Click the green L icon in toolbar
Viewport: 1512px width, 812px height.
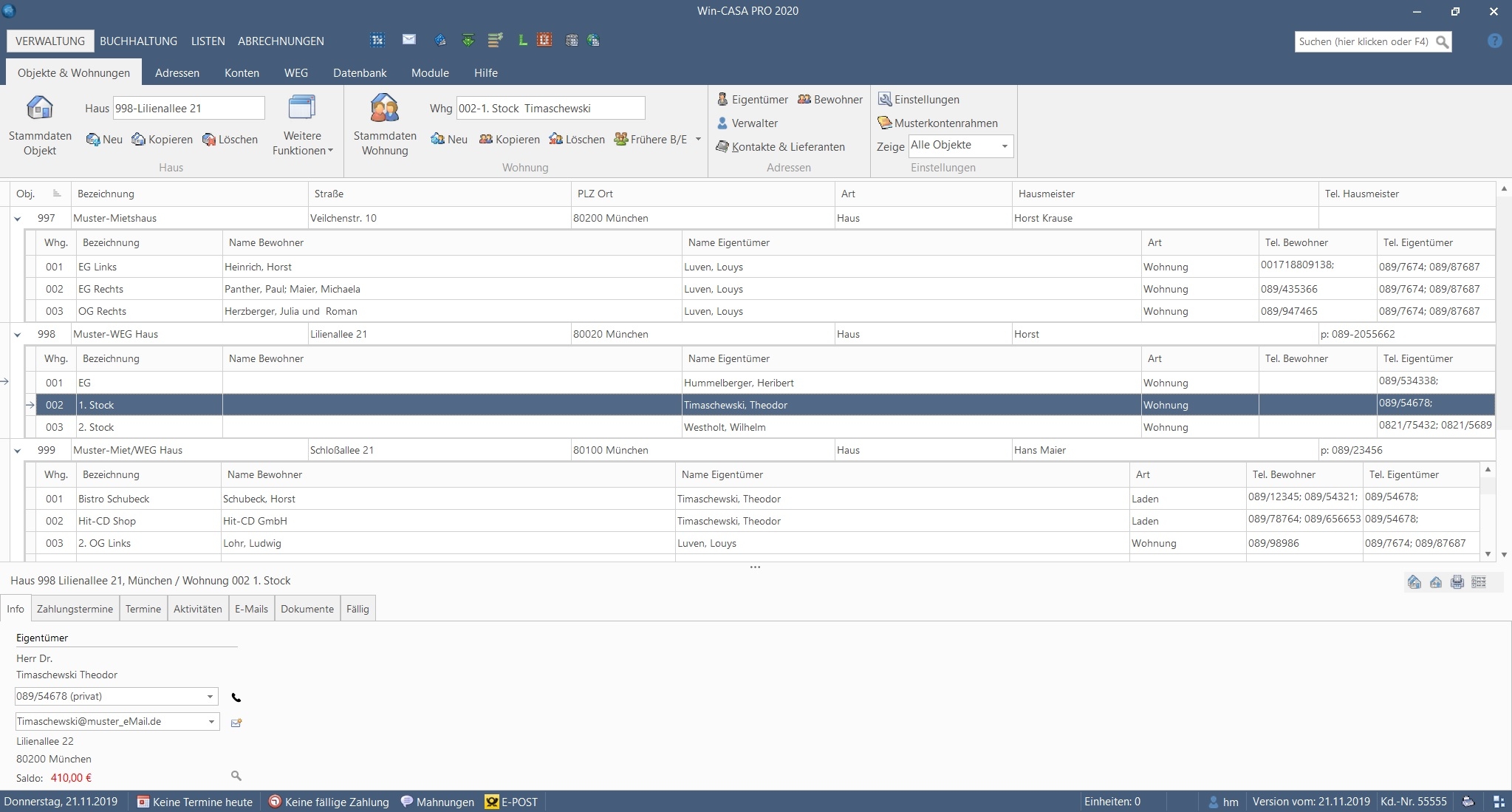522,41
